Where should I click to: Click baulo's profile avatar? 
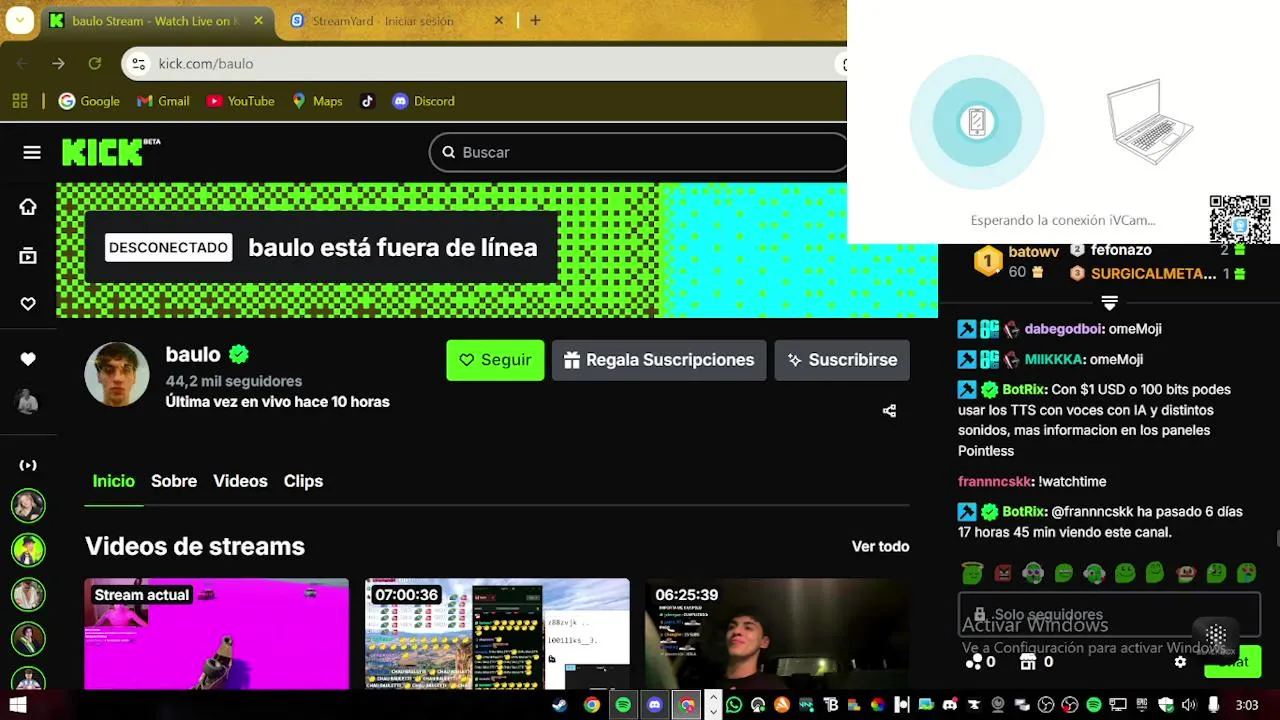coord(117,374)
